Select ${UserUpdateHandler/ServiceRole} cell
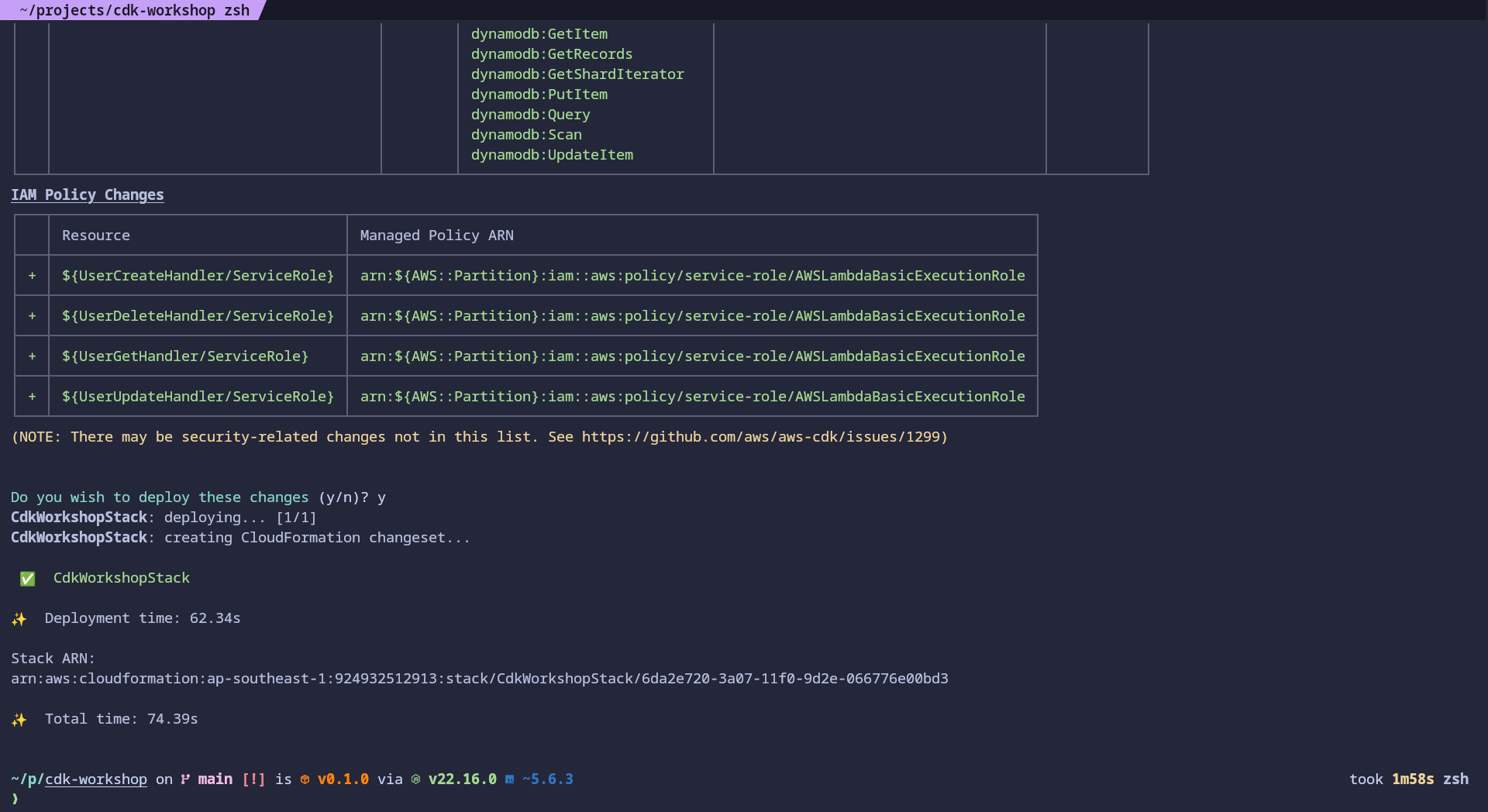Screen dimensions: 1488x812 point(198,397)
